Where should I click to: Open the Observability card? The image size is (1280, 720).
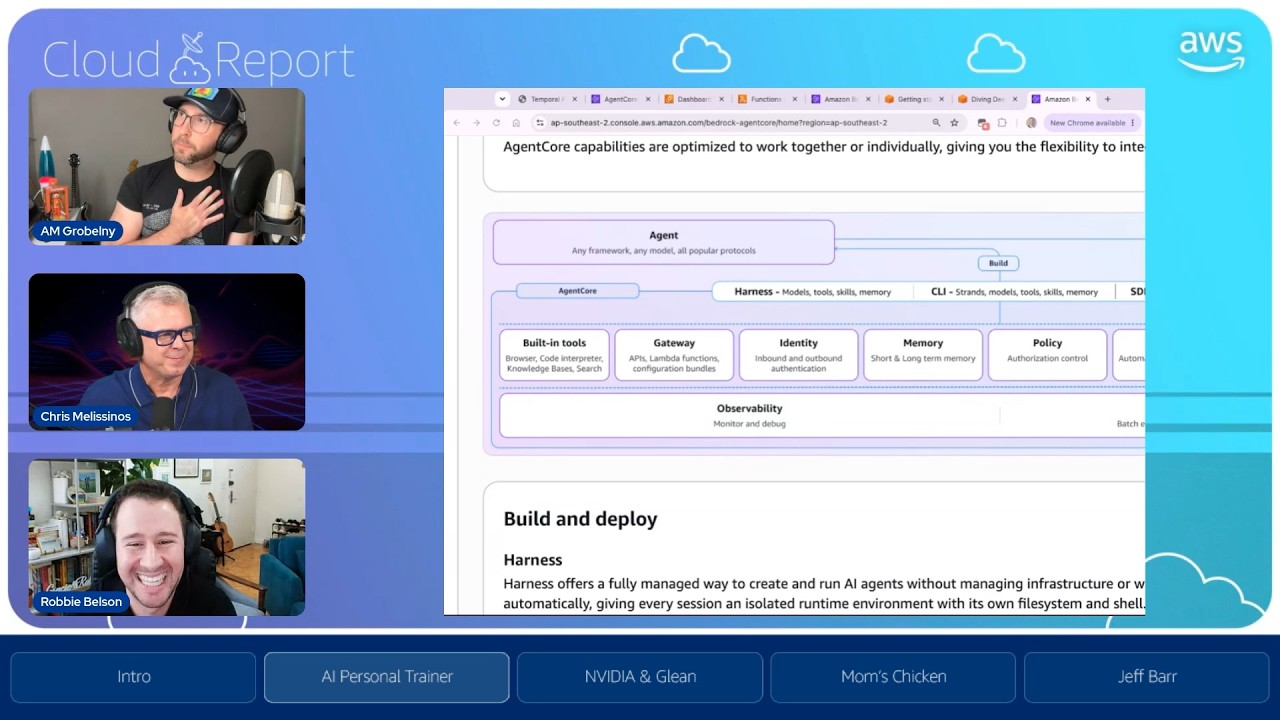(750, 415)
